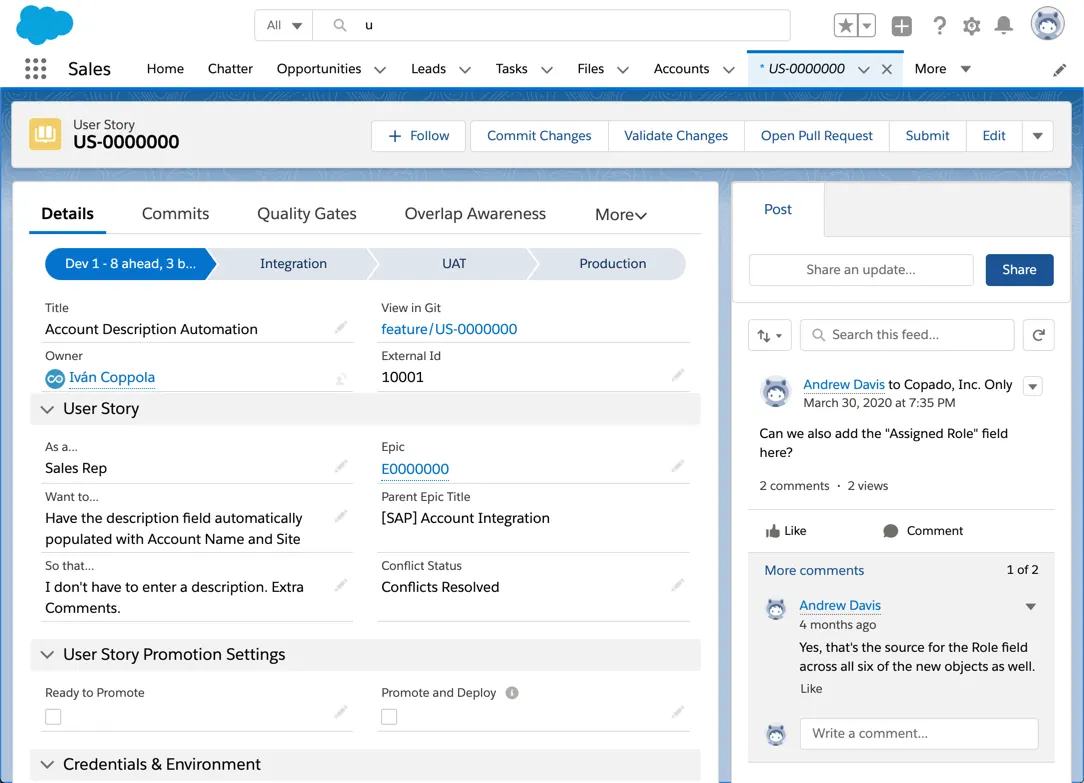Open the Opportunities nav dropdown chevron
The width and height of the screenshot is (1084, 783).
pos(380,70)
